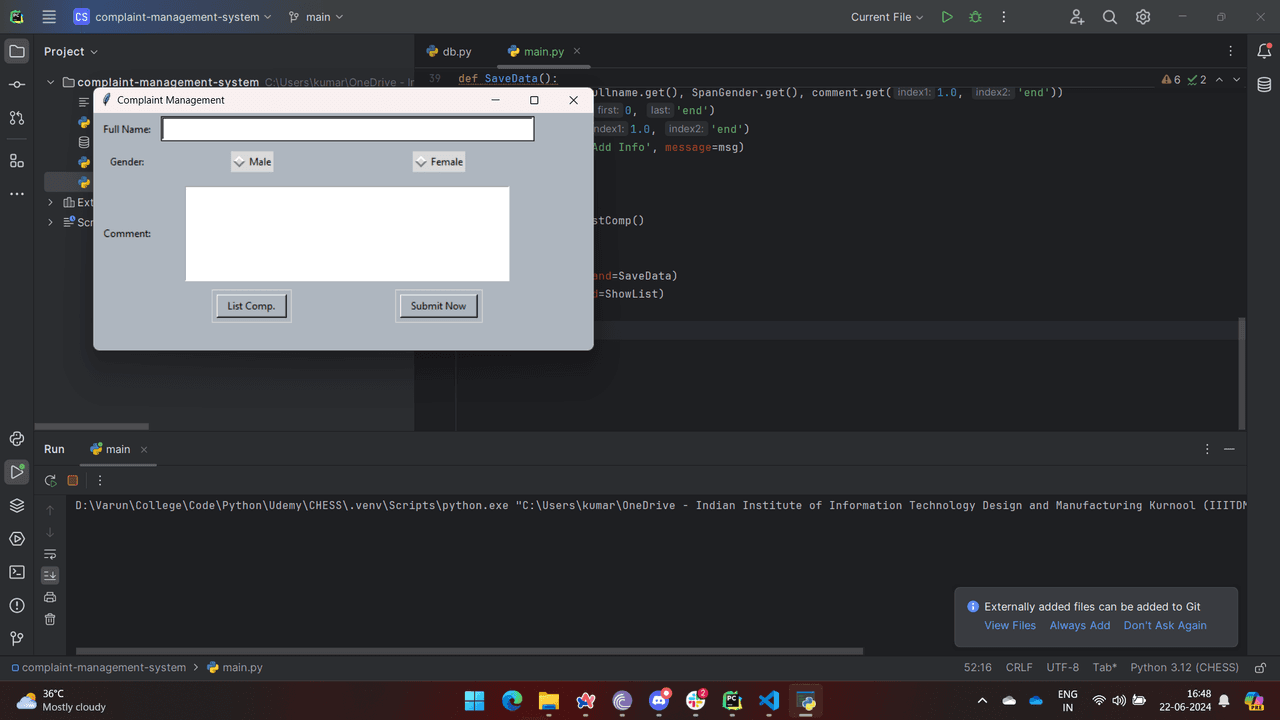
Task: Click the Debug bug icon
Action: click(x=975, y=17)
